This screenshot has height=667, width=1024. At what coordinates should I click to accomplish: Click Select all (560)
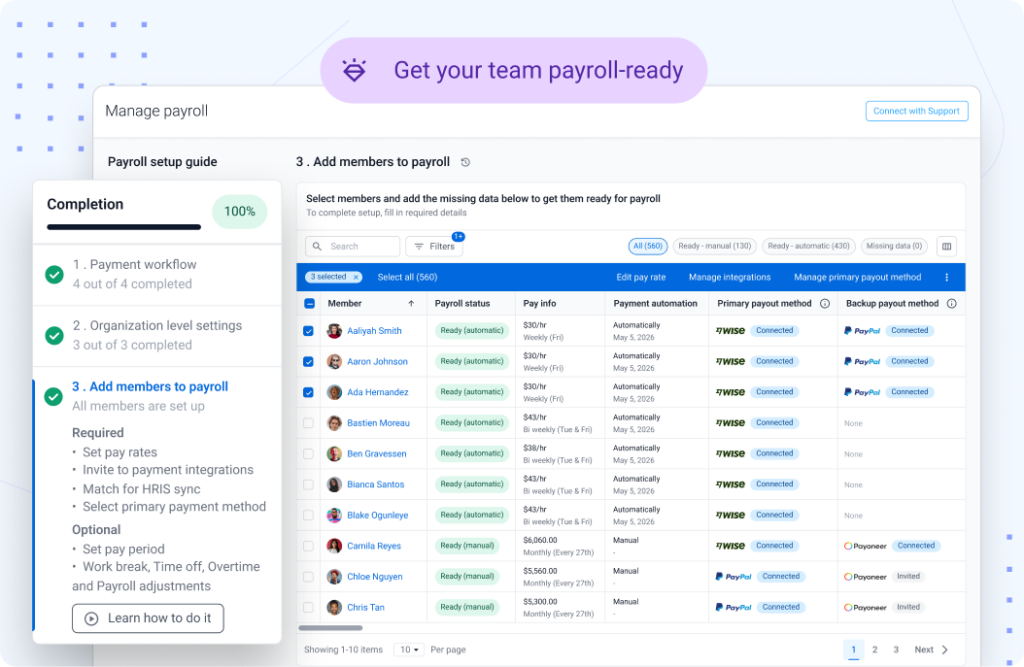tap(408, 277)
